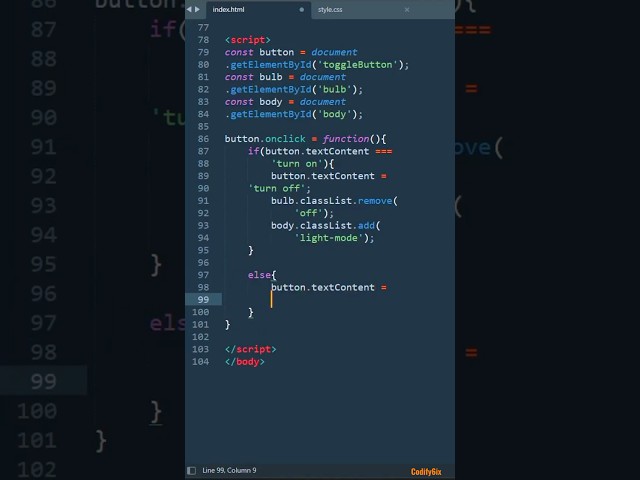Click the right tab navigation arrow
Image resolution: width=640 pixels, height=480 pixels.
coord(197,9)
